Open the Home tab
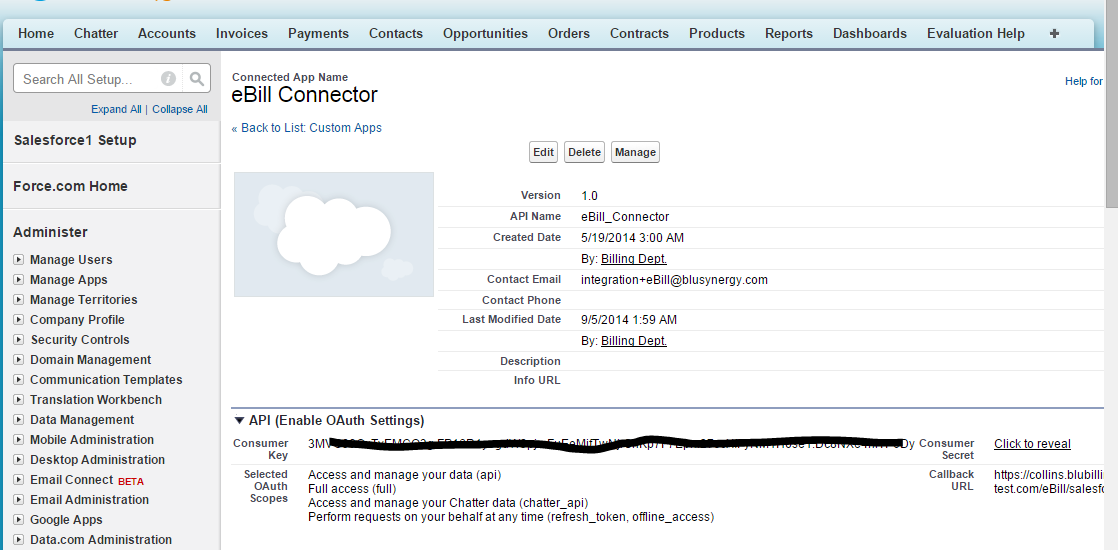The height and width of the screenshot is (550, 1118). click(x=36, y=34)
